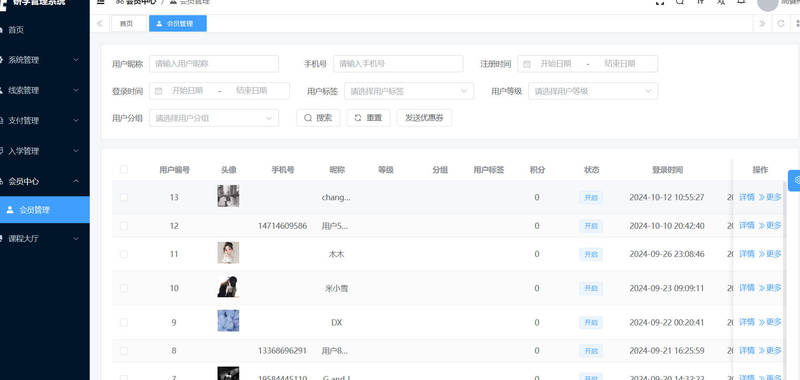800x380 pixels.
Task: Click the avatar thumbnail of user 13
Action: pyautogui.click(x=228, y=196)
